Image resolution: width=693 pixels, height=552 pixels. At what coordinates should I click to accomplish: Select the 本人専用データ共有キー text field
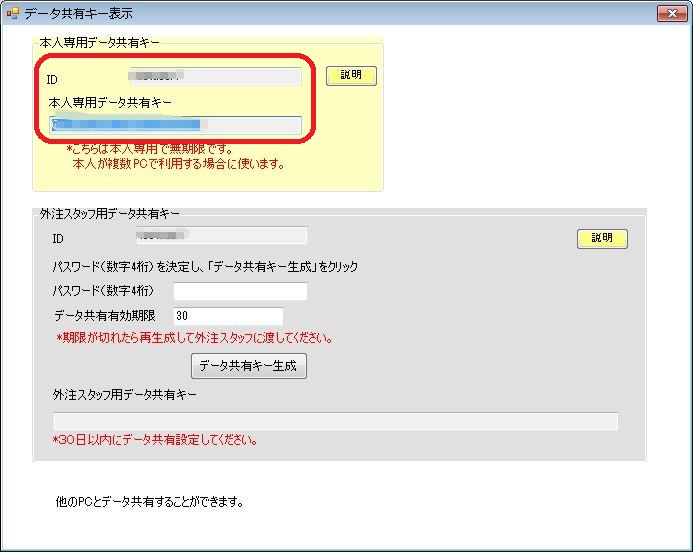[x=176, y=125]
